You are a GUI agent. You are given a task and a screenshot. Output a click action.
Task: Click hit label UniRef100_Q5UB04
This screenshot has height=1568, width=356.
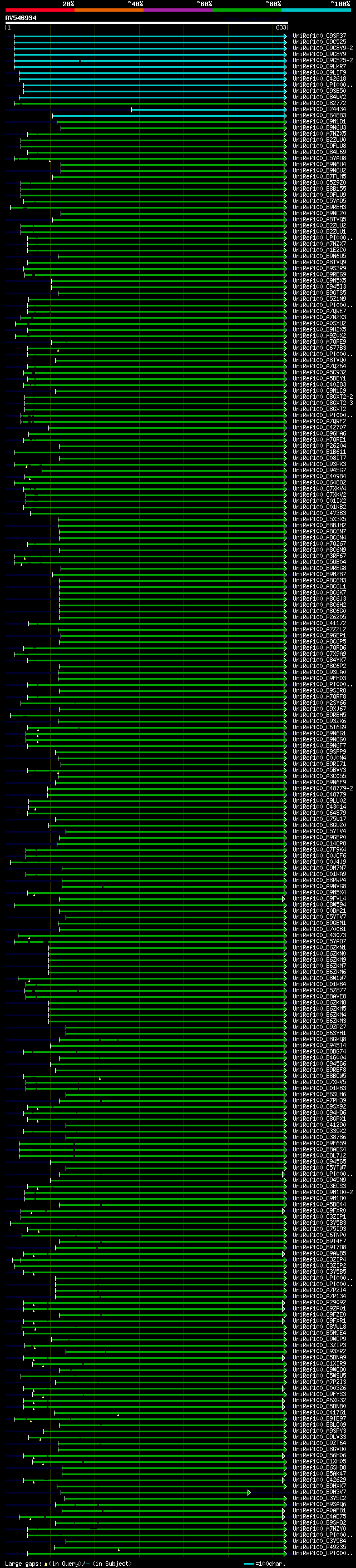pos(319,562)
